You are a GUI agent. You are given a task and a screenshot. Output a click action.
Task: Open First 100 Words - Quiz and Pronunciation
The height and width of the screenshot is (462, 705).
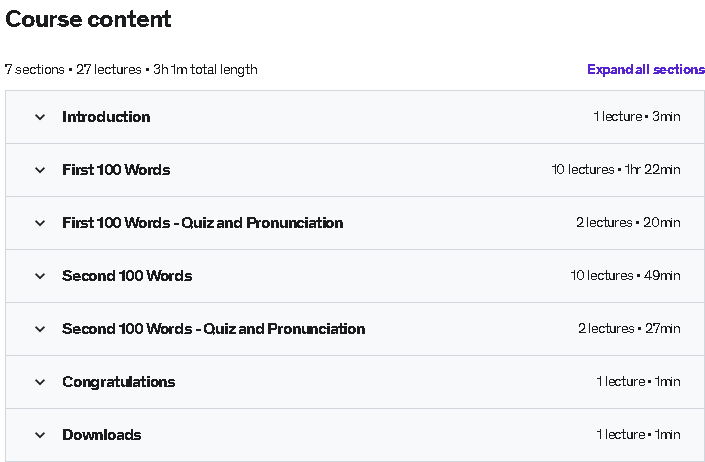203,223
